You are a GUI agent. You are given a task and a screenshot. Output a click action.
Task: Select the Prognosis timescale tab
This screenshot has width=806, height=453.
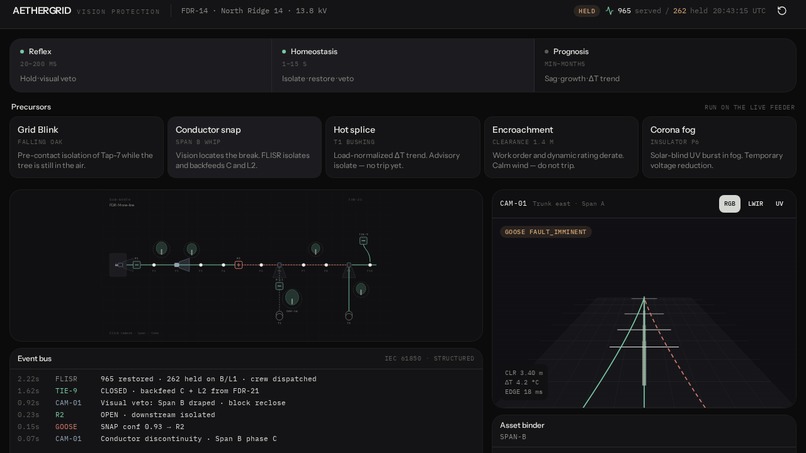coord(665,65)
